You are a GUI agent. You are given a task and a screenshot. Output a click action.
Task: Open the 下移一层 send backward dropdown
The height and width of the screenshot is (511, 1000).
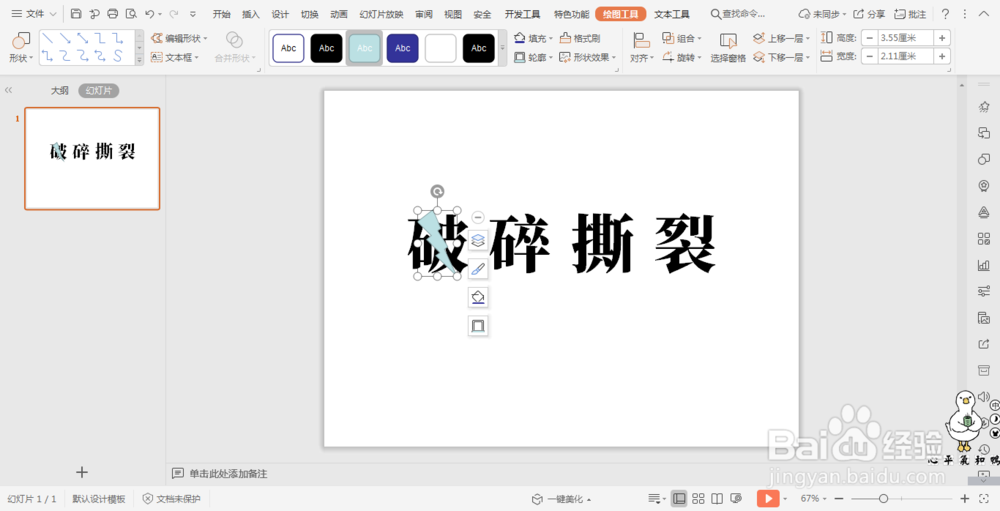pos(807,57)
